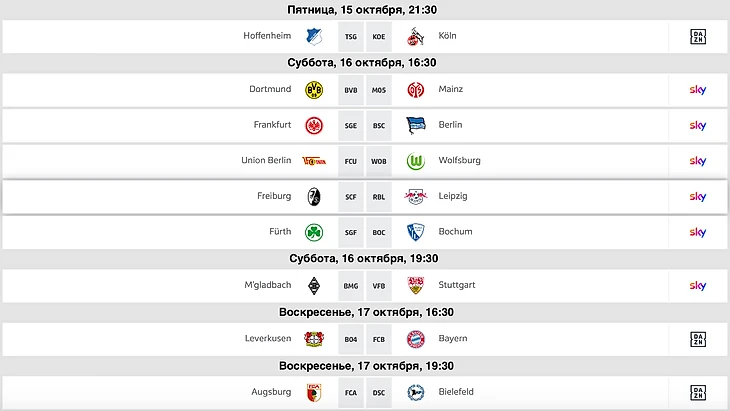Click the Bayern Munich crest

tap(416, 339)
